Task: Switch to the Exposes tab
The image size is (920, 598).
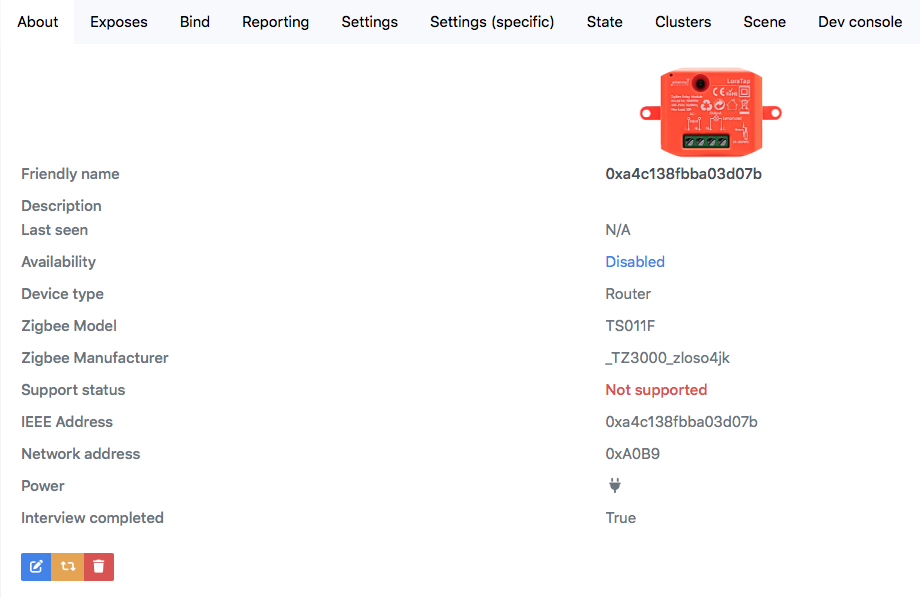Action: click(118, 21)
